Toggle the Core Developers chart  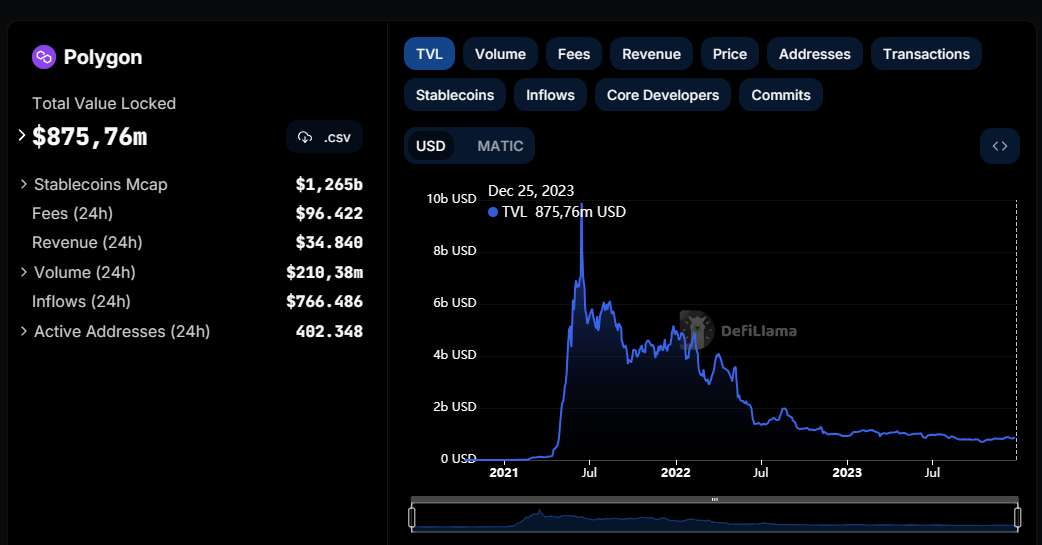click(x=663, y=95)
